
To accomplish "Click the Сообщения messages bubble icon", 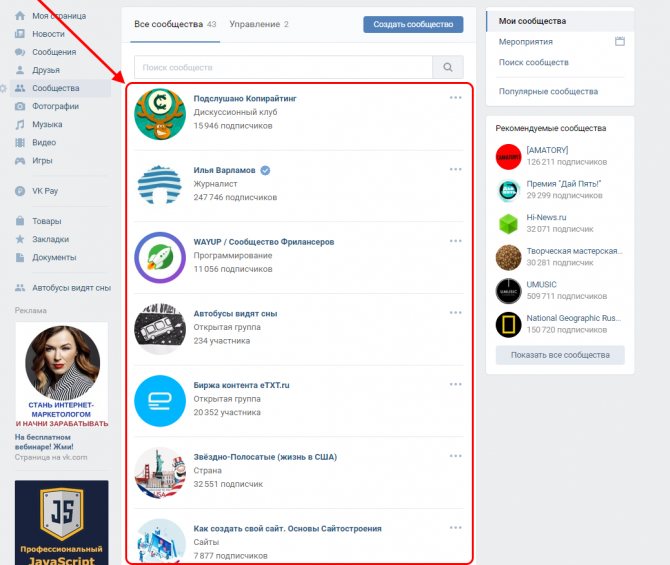I will [x=20, y=52].
